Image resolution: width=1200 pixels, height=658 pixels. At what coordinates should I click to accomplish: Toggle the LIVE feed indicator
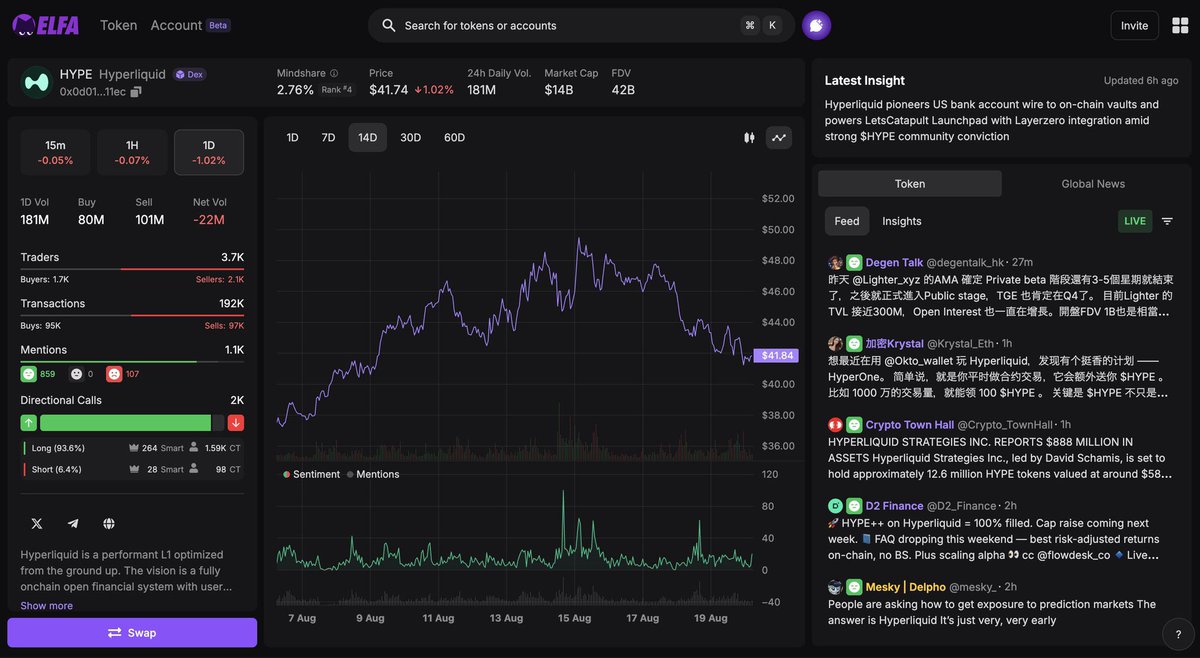(1135, 221)
